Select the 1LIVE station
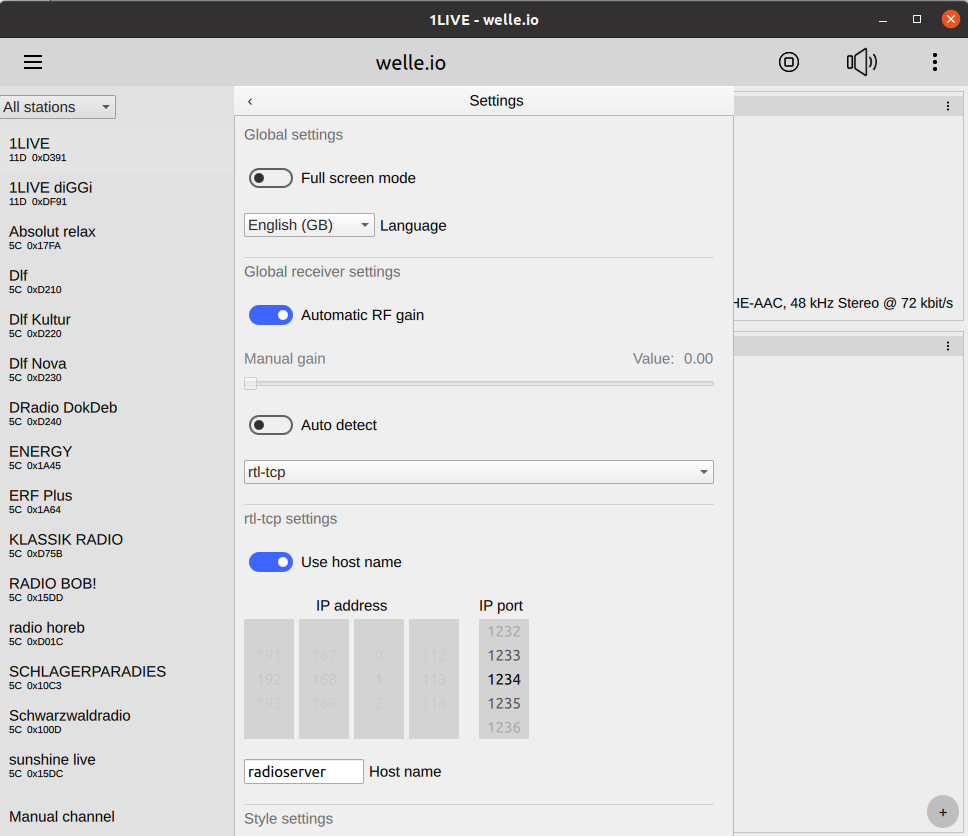 pos(117,150)
